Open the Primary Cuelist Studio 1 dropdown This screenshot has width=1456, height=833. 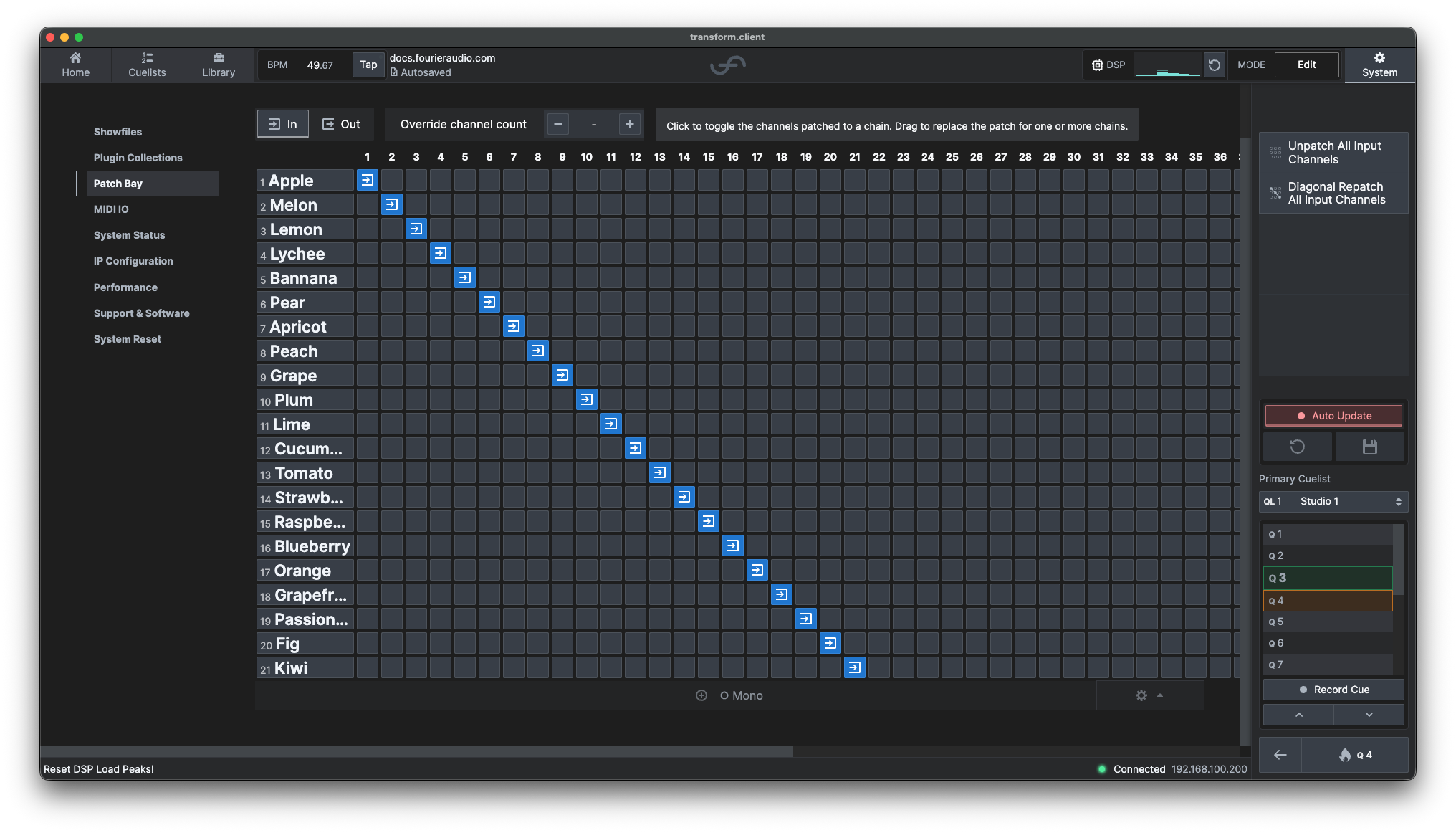[1333, 501]
